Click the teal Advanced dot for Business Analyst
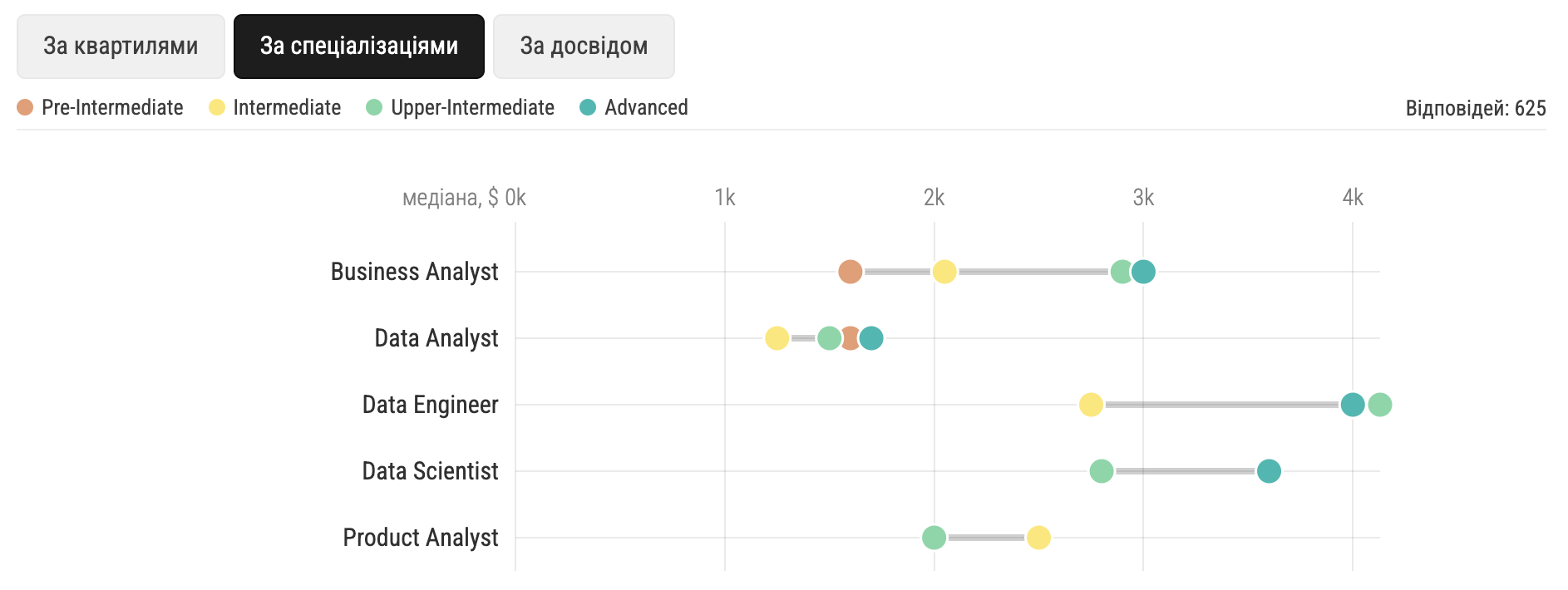This screenshot has width=1568, height=590. (x=1143, y=272)
